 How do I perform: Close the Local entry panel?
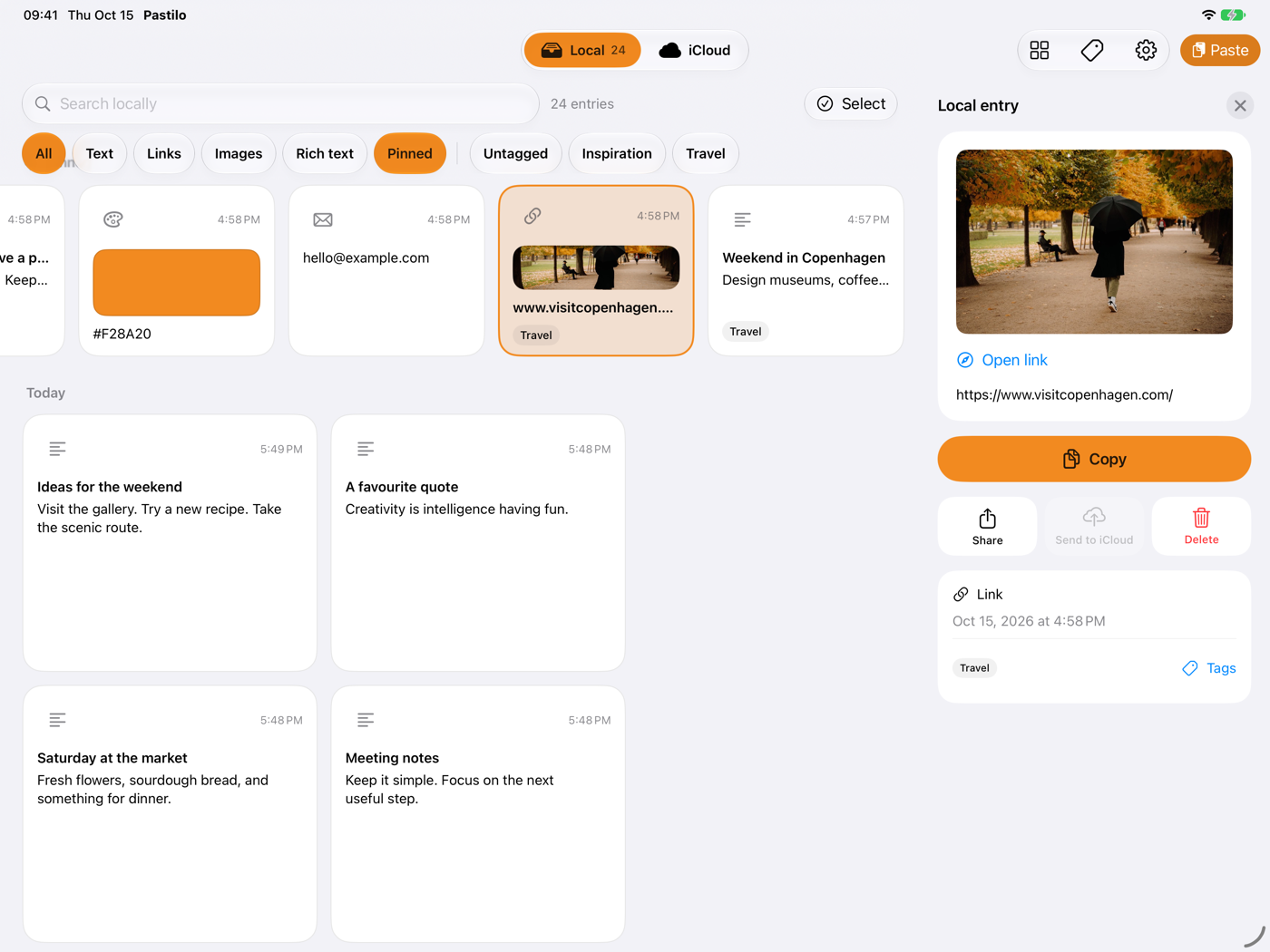click(x=1240, y=106)
